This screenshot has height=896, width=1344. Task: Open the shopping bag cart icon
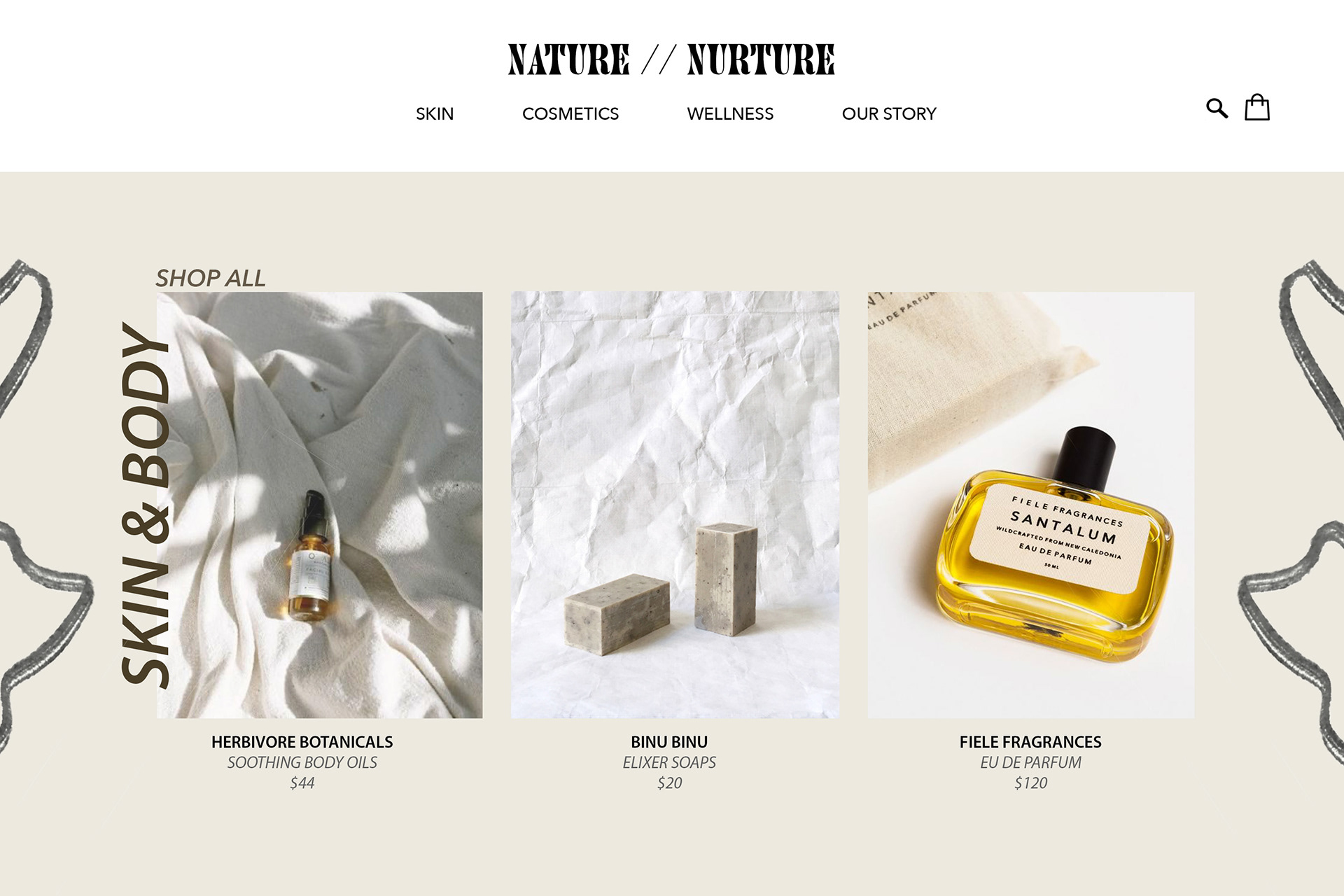pos(1256,107)
